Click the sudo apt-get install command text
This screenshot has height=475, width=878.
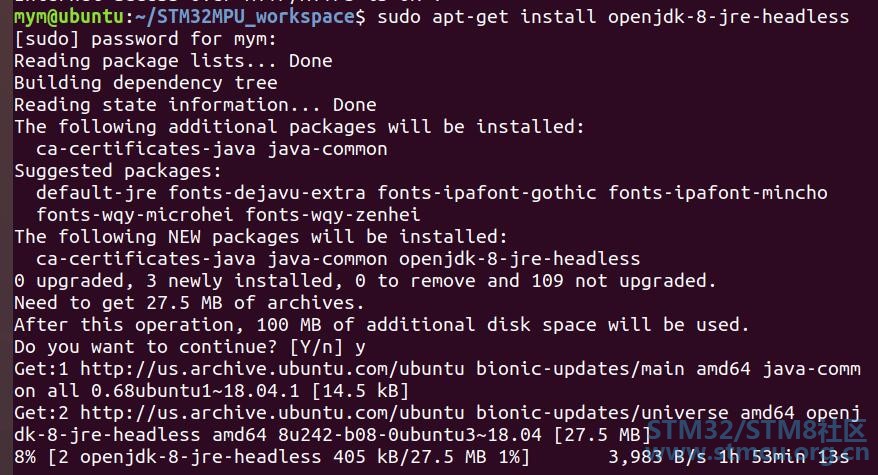pyautogui.click(x=613, y=17)
